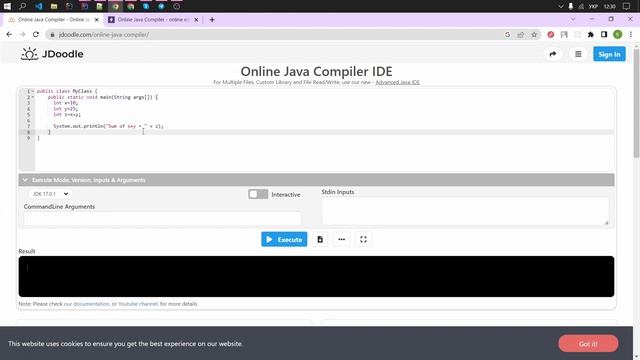Bookmark this page with the star icon
The height and width of the screenshot is (360, 640).
534,35
